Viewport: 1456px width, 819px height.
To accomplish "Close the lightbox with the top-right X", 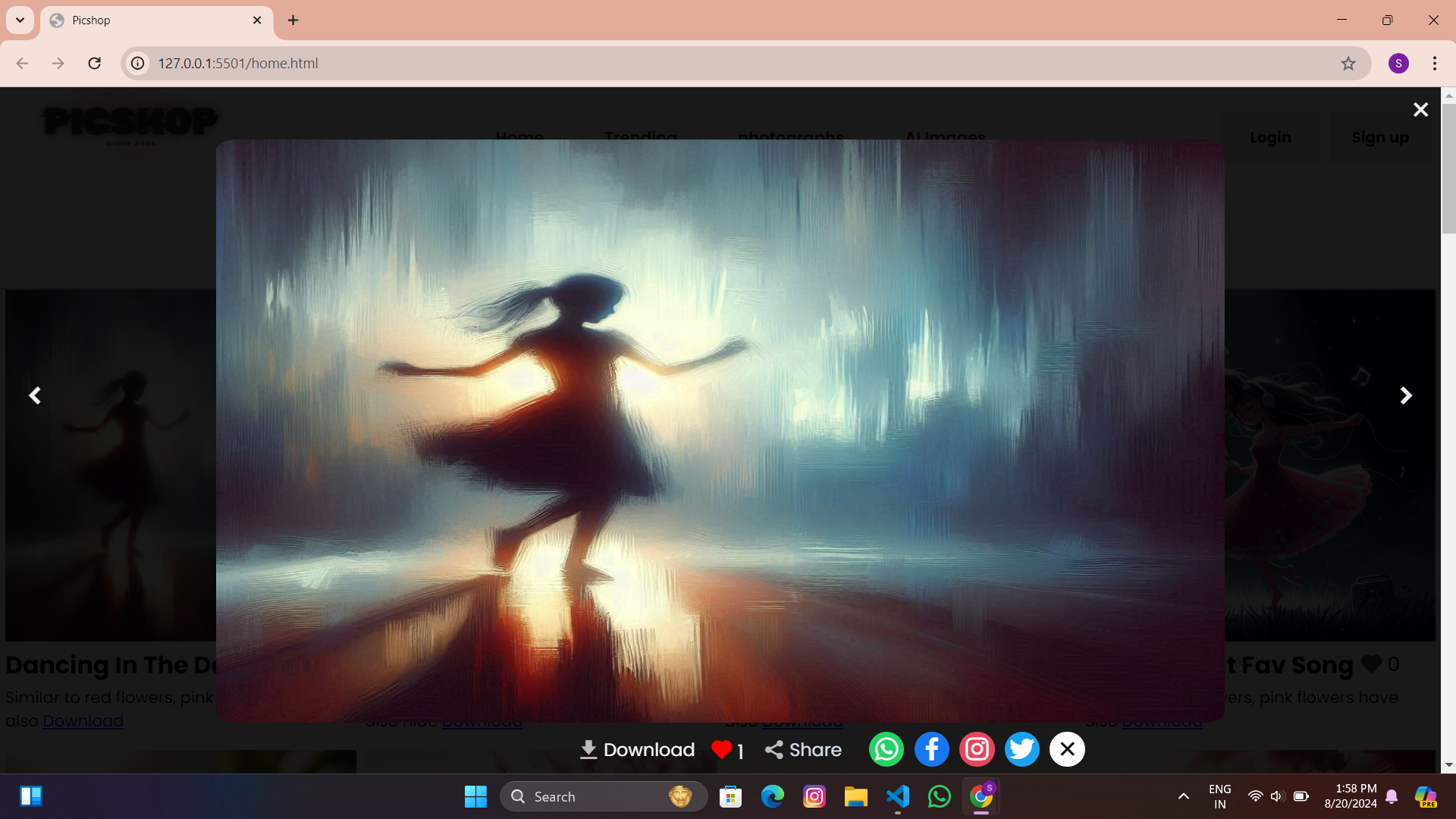I will pyautogui.click(x=1420, y=110).
